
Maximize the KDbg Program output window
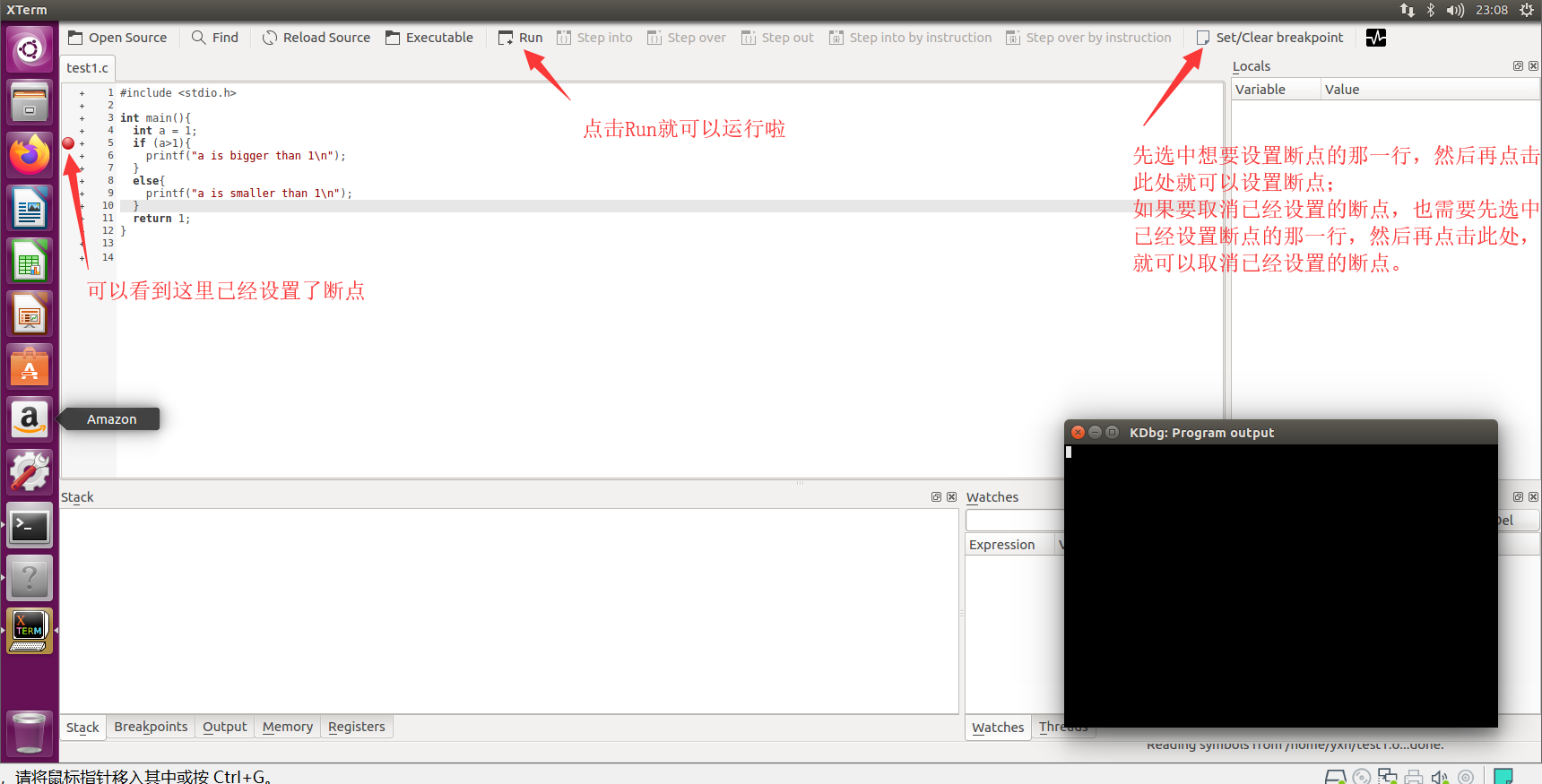(x=1112, y=433)
